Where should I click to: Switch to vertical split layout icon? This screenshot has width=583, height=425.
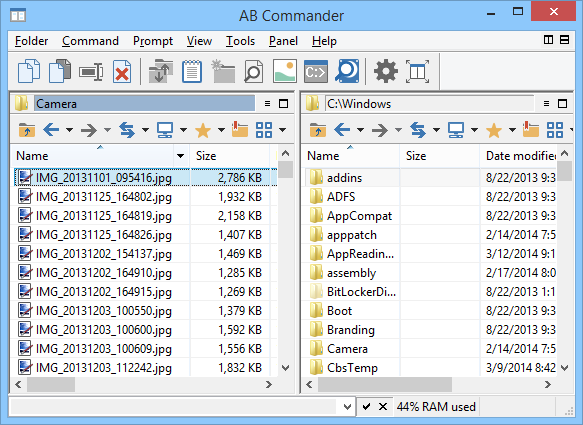point(548,39)
